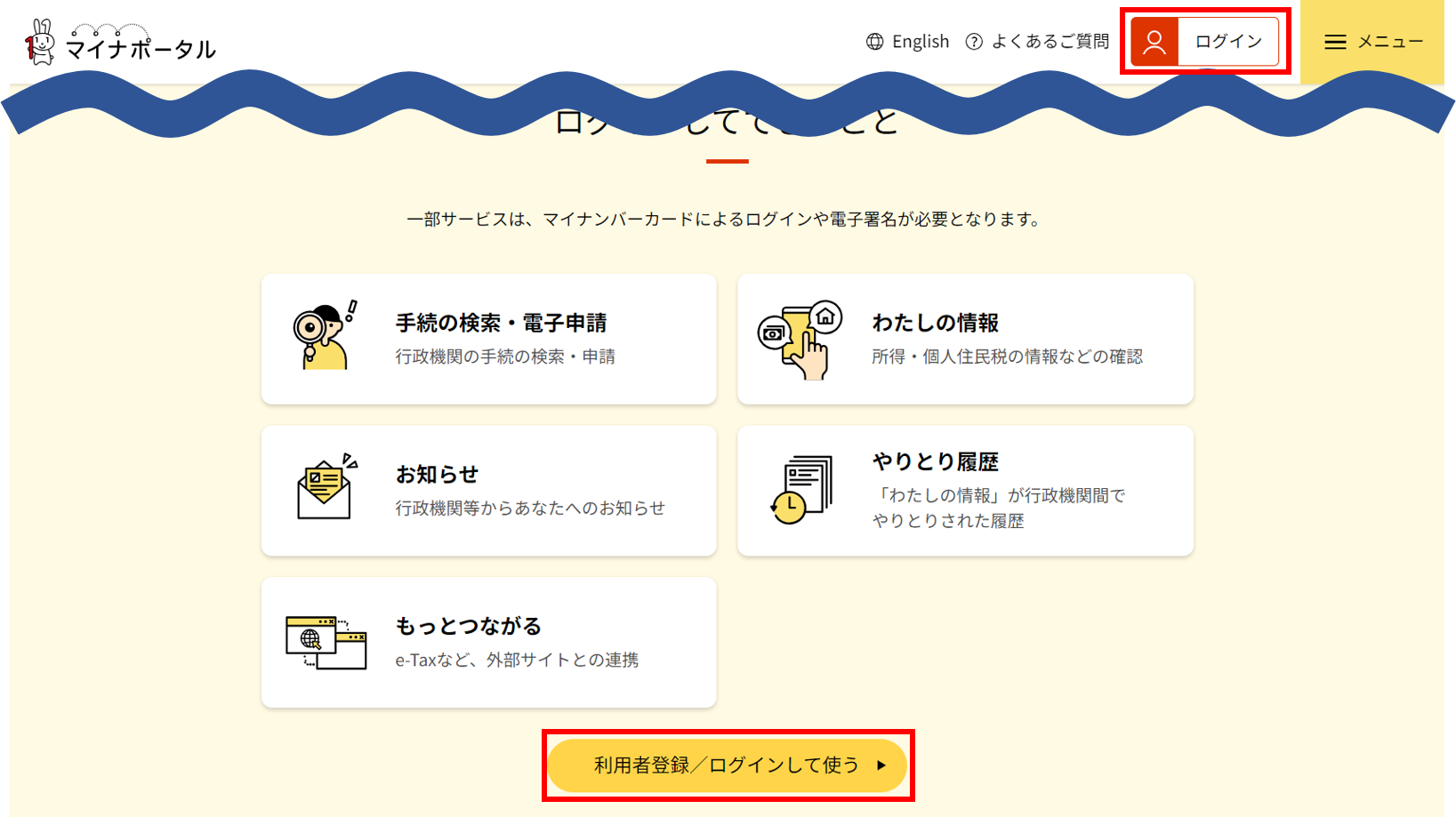Open やりとり履歴 card

coord(965,491)
